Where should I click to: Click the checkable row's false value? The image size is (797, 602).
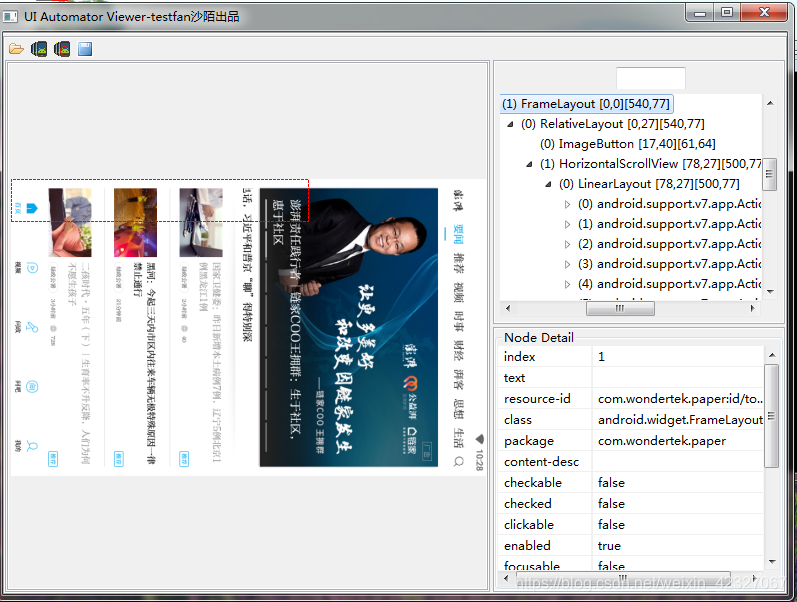678,483
